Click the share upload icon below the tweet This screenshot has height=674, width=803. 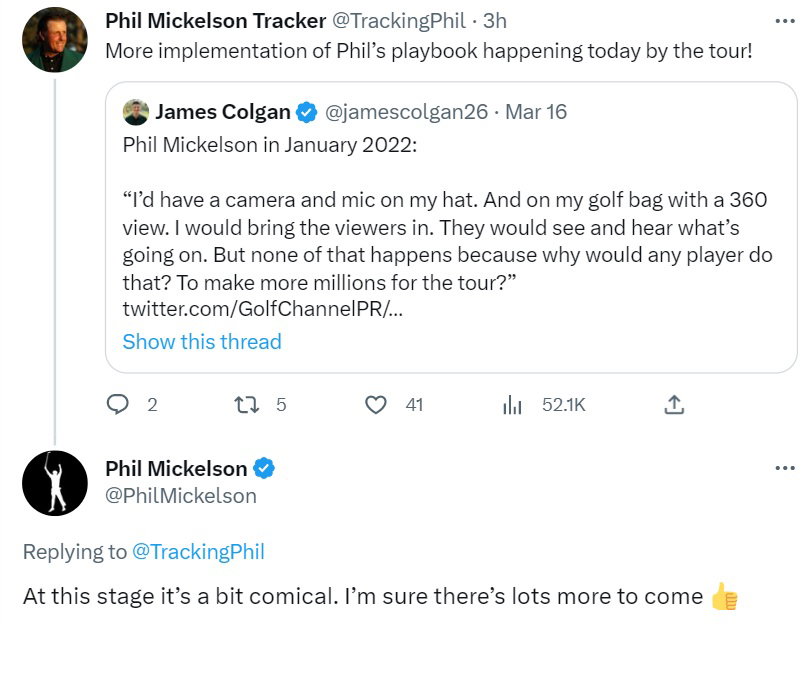click(x=674, y=404)
